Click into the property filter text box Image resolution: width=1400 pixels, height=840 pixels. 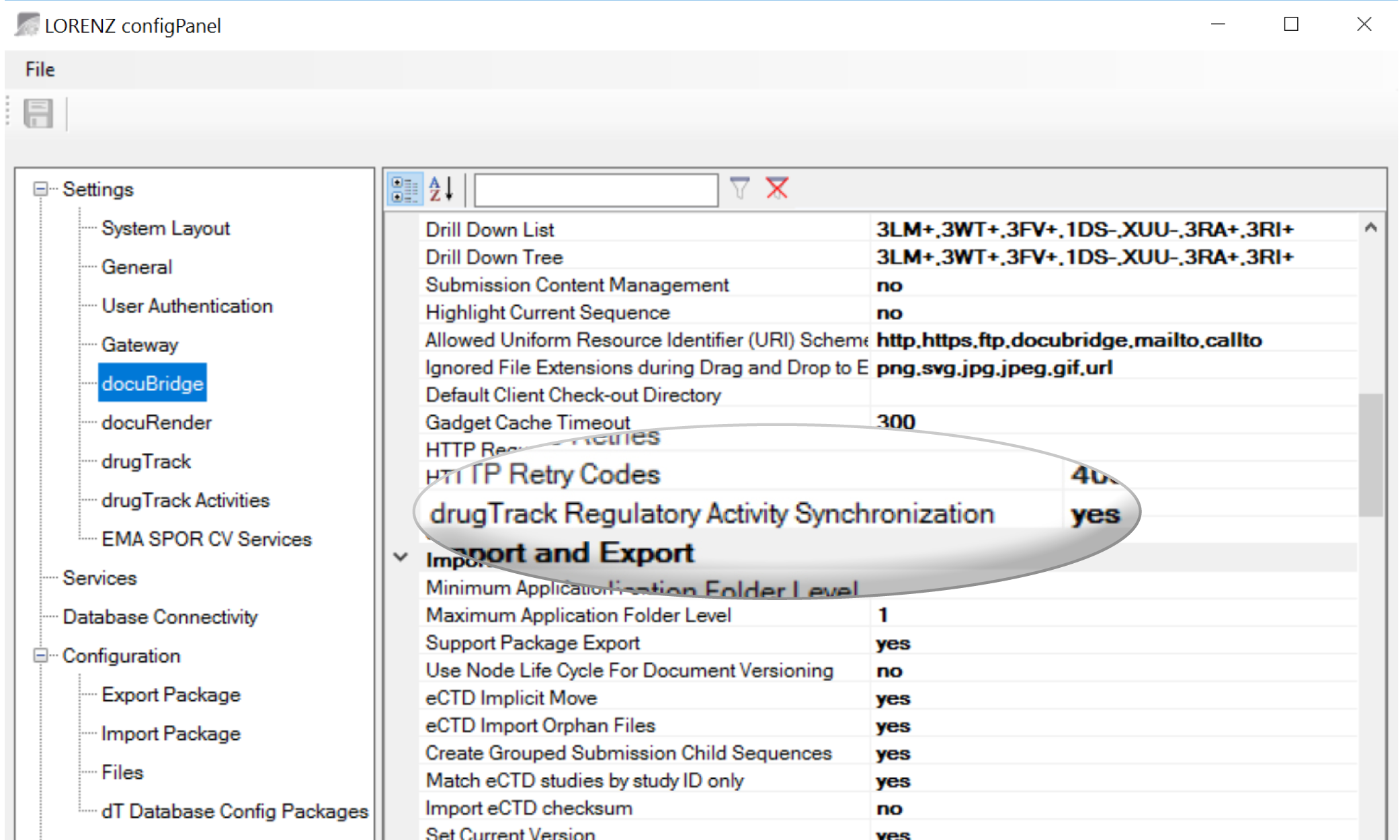click(596, 190)
